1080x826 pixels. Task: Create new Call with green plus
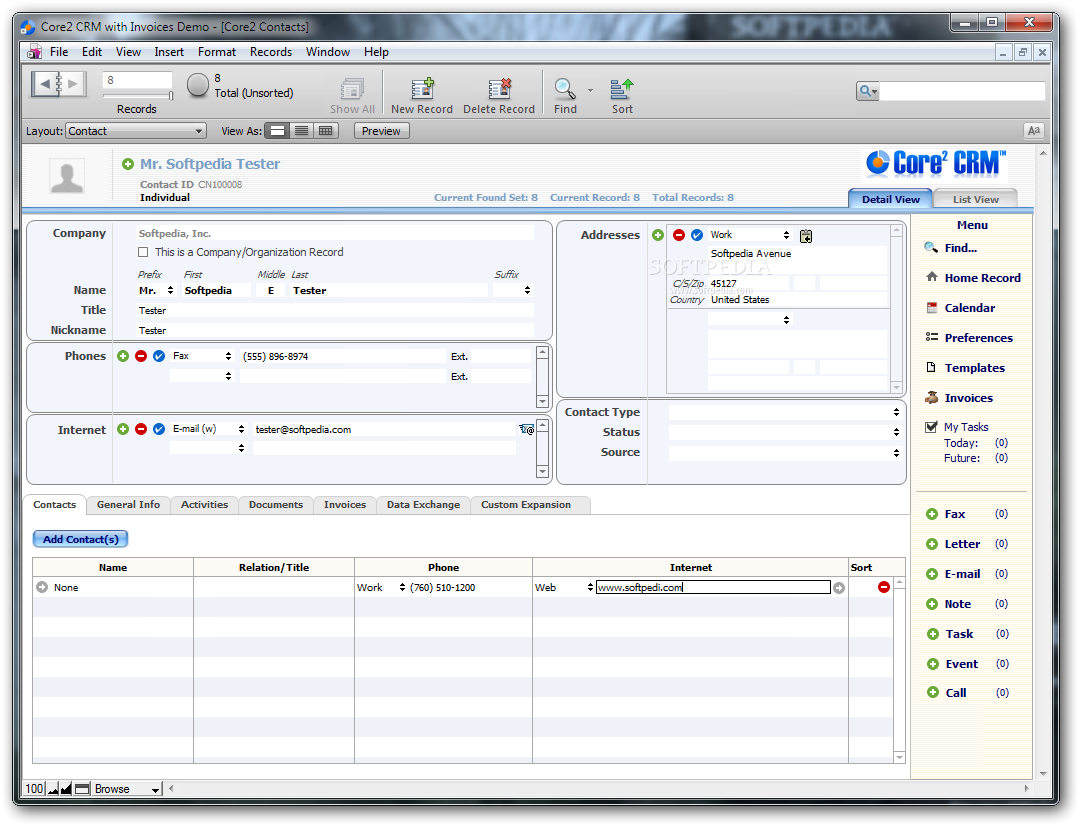point(933,692)
